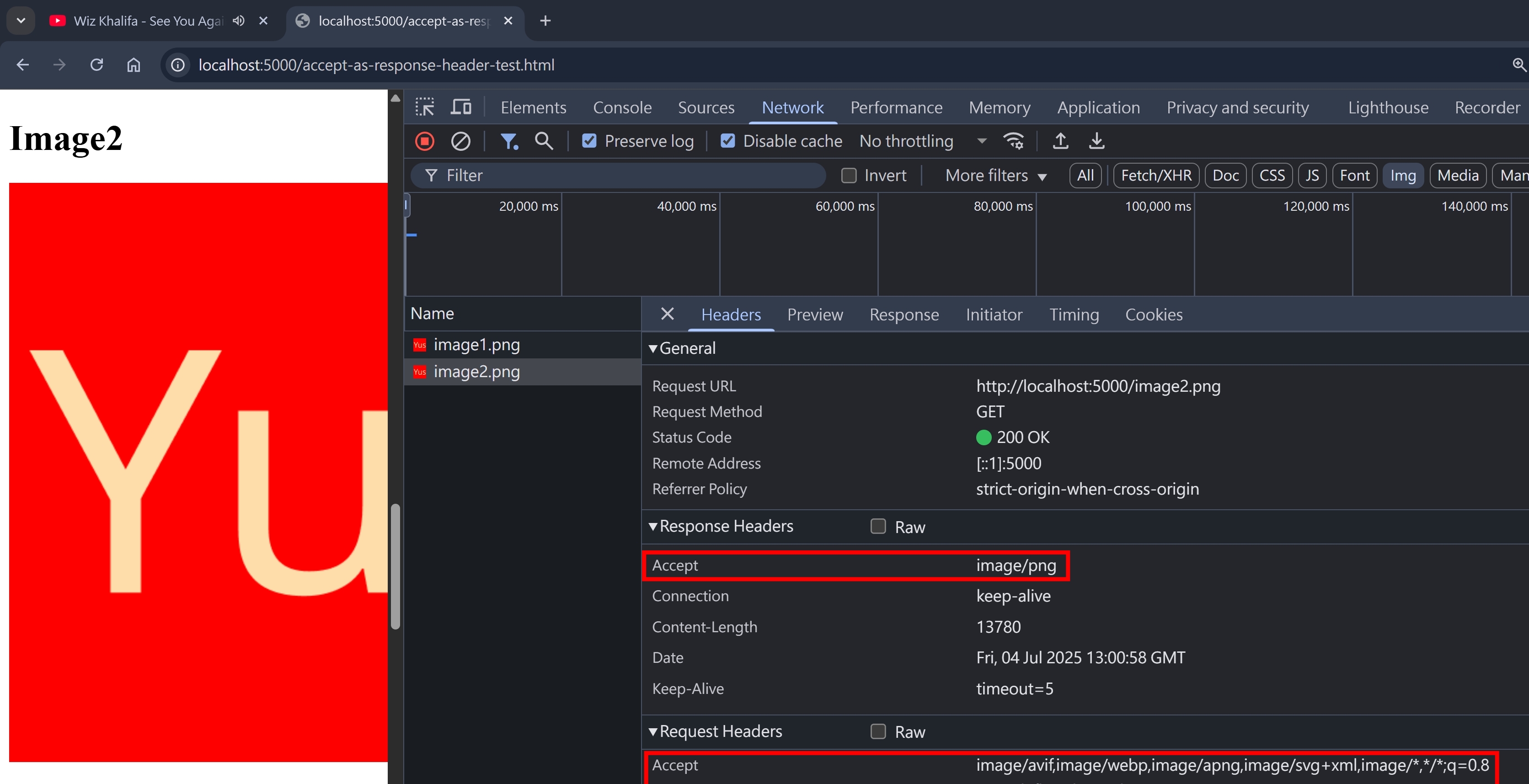Switch to the Sources panel
The width and height of the screenshot is (1529, 784).
point(706,107)
